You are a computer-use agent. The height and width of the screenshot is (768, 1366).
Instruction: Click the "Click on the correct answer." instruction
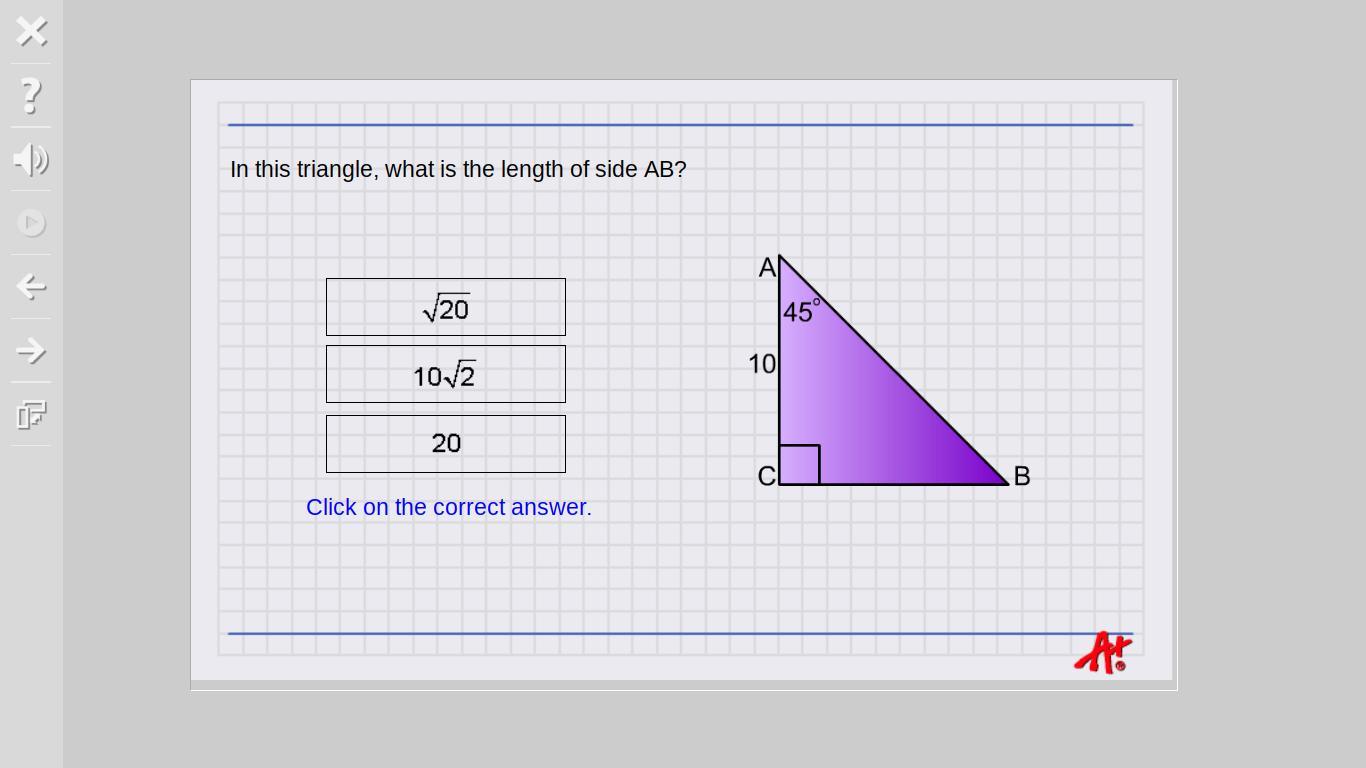pos(449,507)
